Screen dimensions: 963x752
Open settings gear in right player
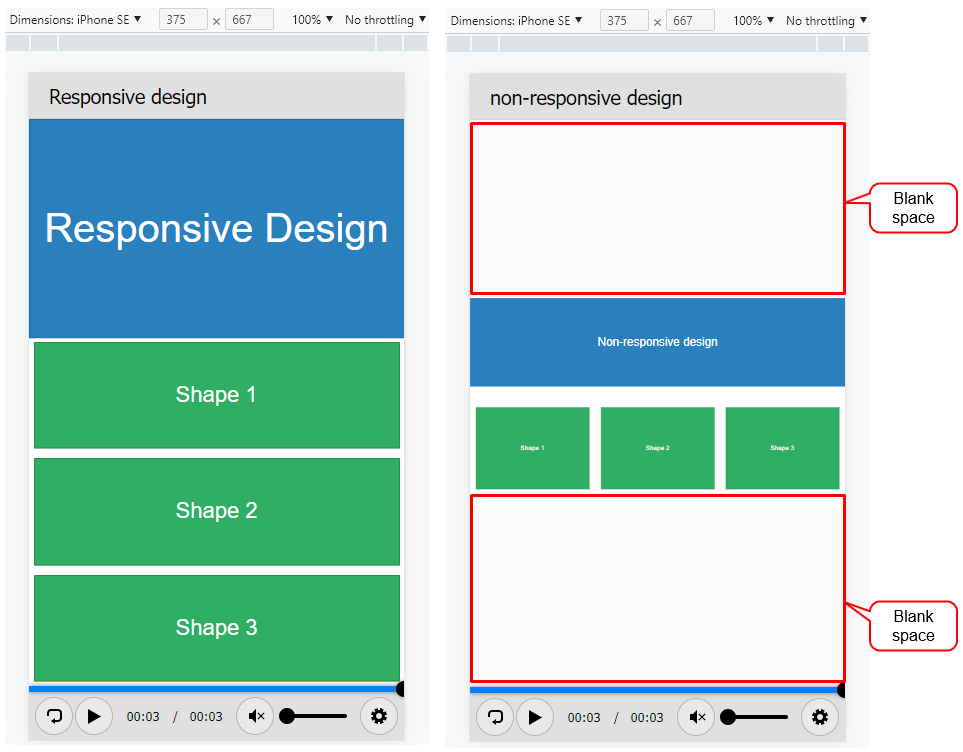tap(820, 717)
